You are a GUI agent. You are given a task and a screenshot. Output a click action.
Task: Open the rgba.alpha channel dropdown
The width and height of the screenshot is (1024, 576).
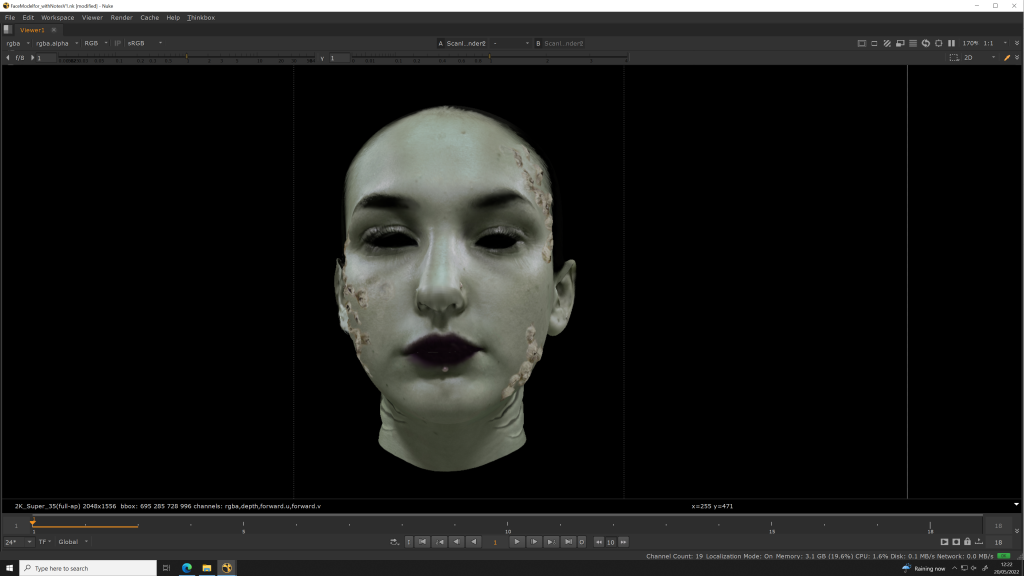57,43
